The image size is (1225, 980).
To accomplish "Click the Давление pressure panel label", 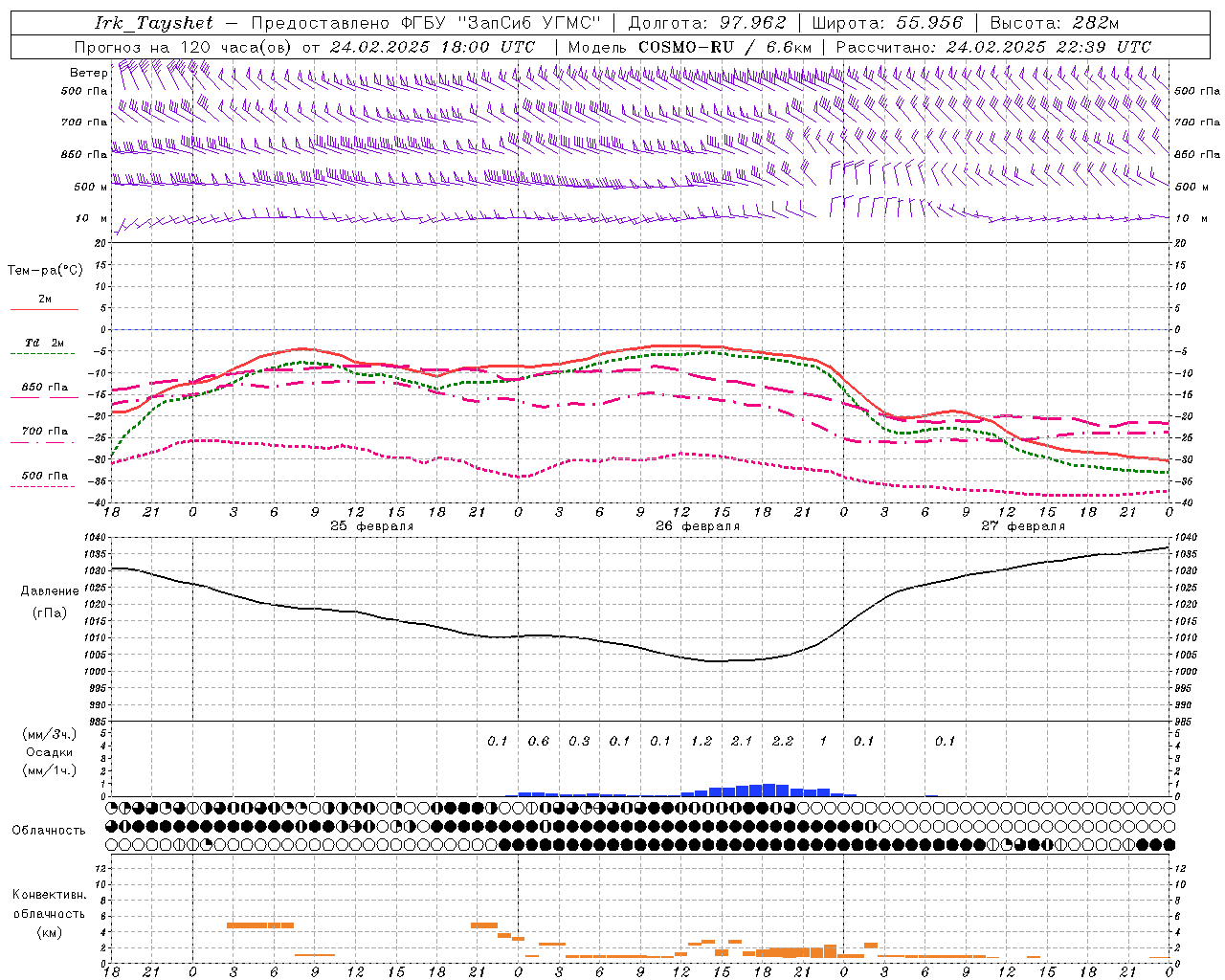I will click(50, 591).
